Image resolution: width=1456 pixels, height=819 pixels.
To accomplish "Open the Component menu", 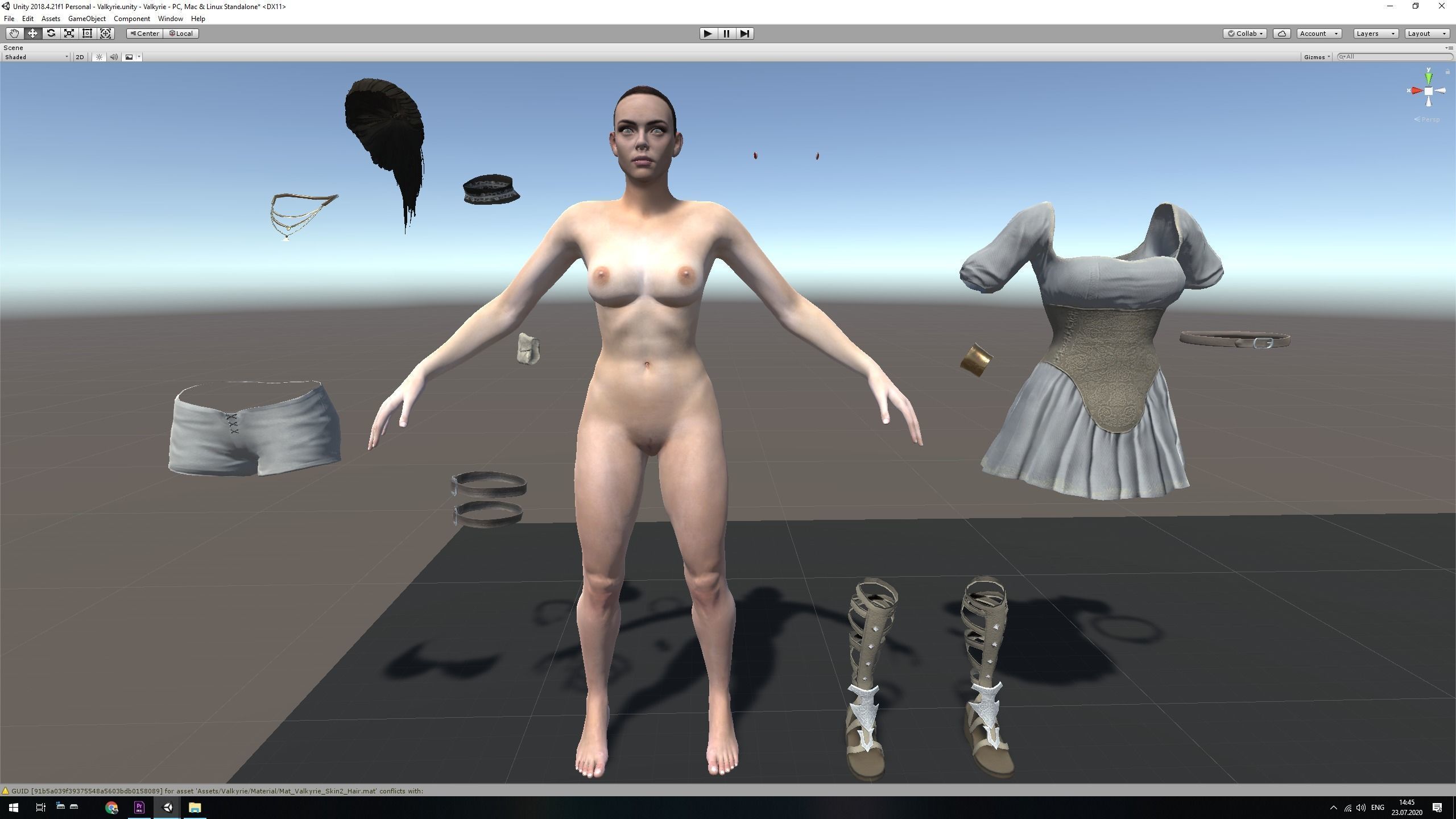I will click(x=131, y=19).
